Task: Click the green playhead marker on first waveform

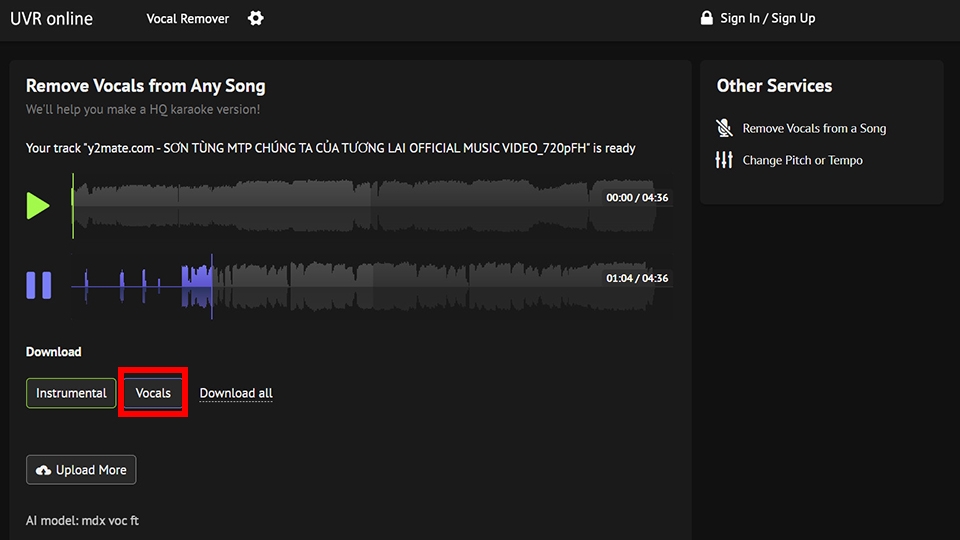Action: click(72, 205)
